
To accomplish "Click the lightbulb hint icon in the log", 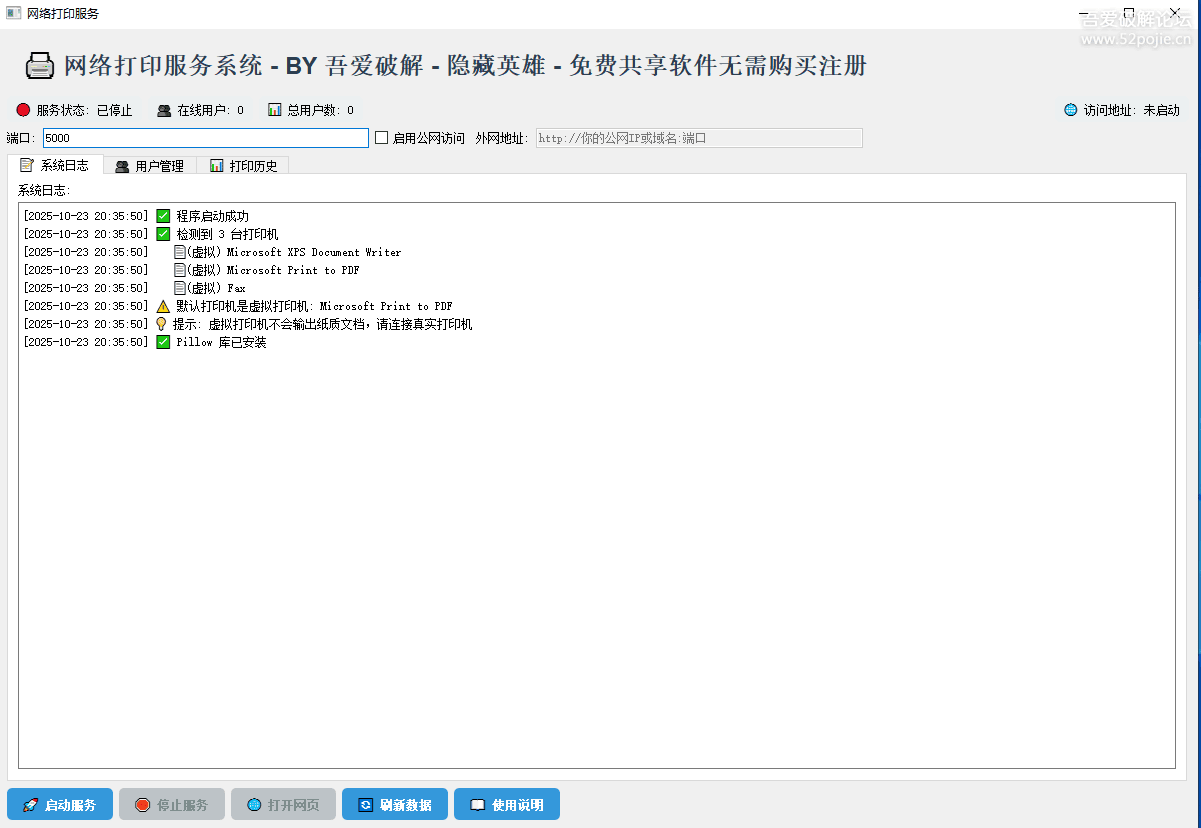I will tap(161, 324).
